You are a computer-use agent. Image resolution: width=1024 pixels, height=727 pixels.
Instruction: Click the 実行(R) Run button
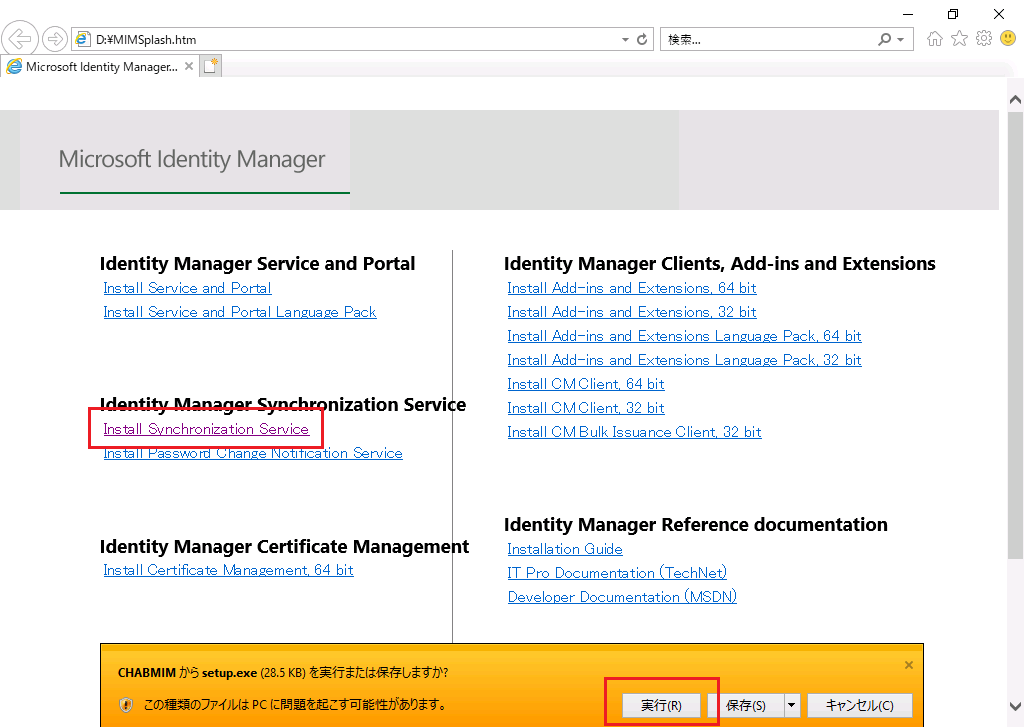(x=661, y=705)
